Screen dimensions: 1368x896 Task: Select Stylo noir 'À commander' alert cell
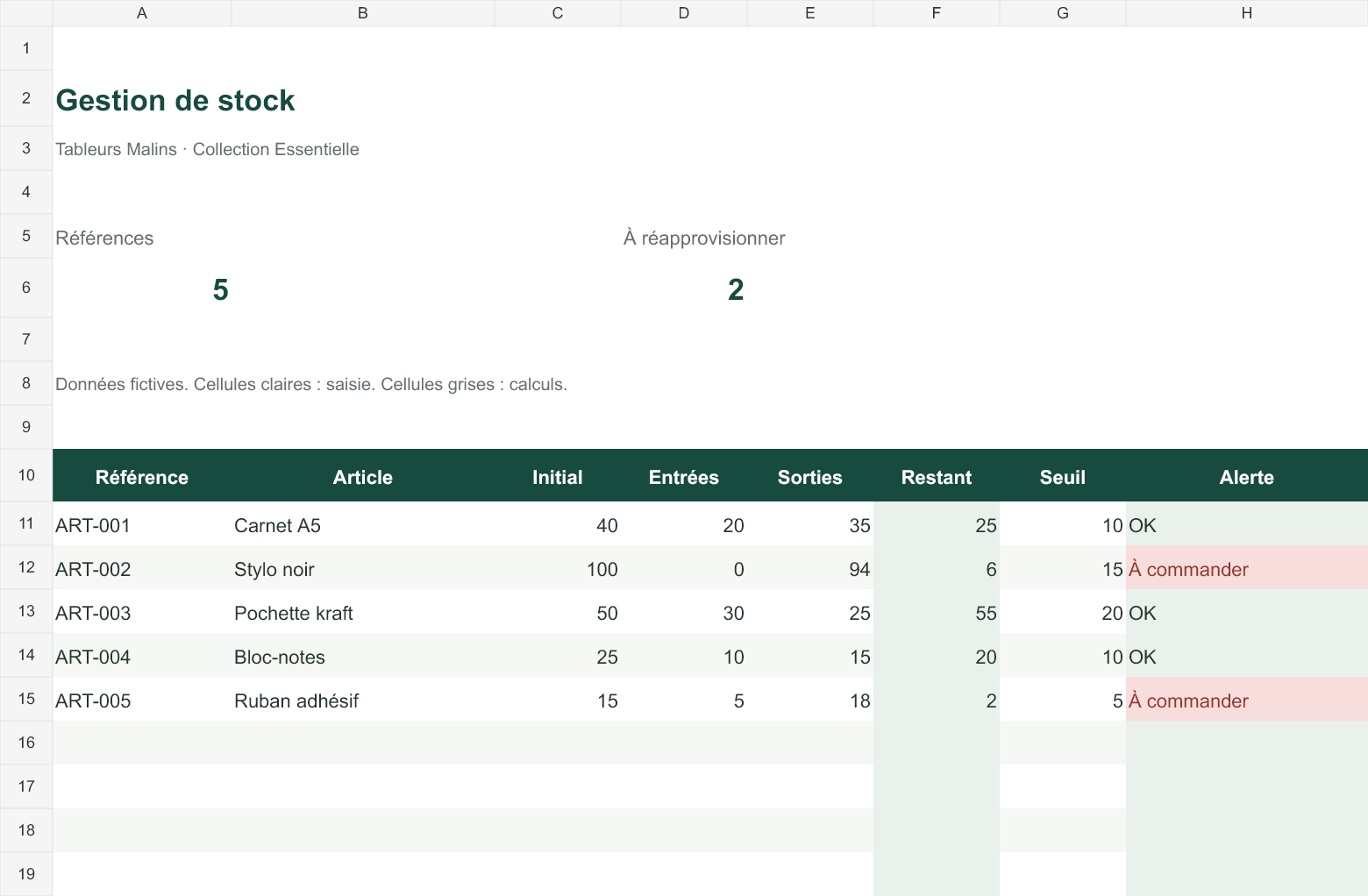[1247, 568]
